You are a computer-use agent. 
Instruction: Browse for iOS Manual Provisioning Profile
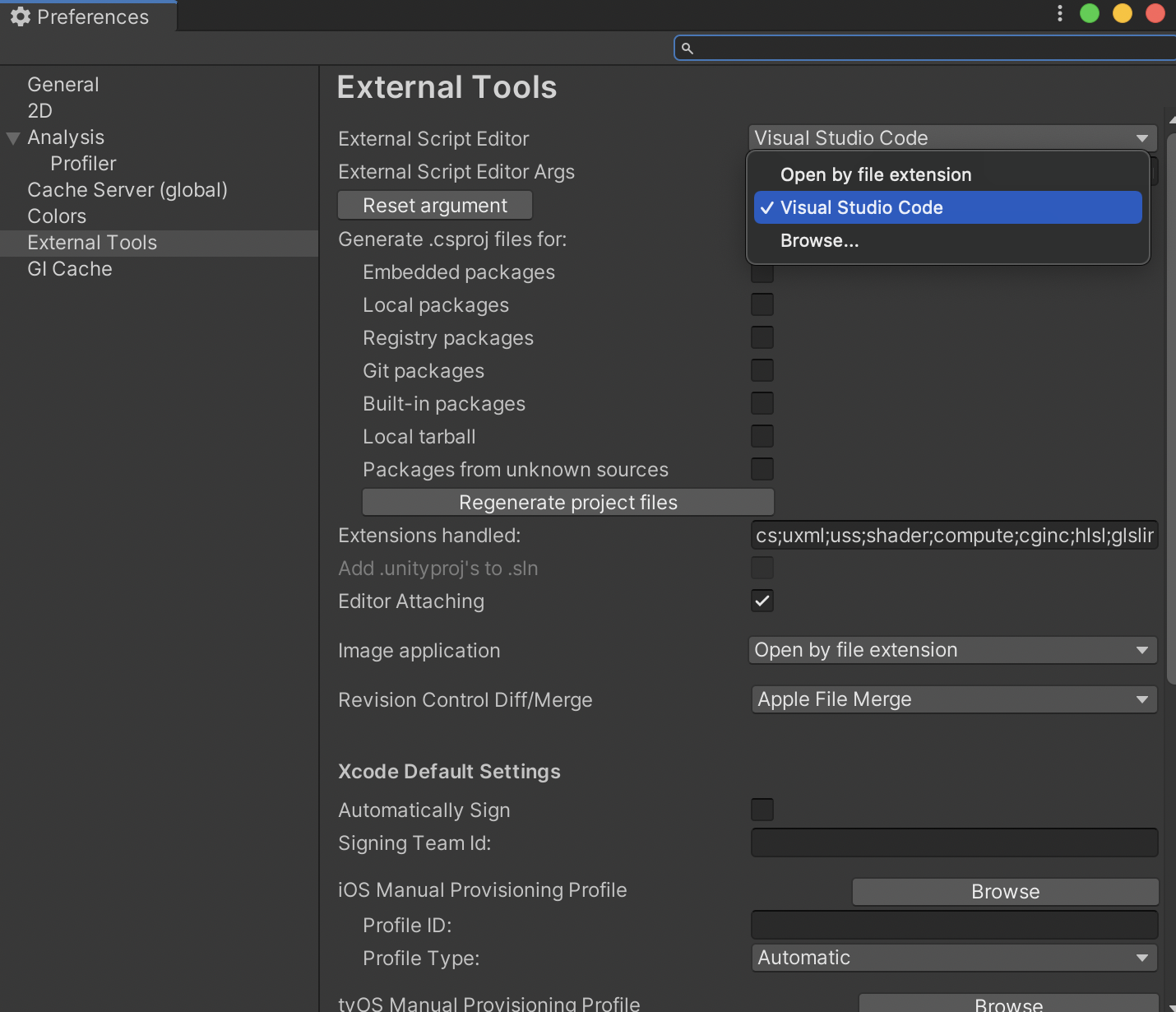point(1006,892)
